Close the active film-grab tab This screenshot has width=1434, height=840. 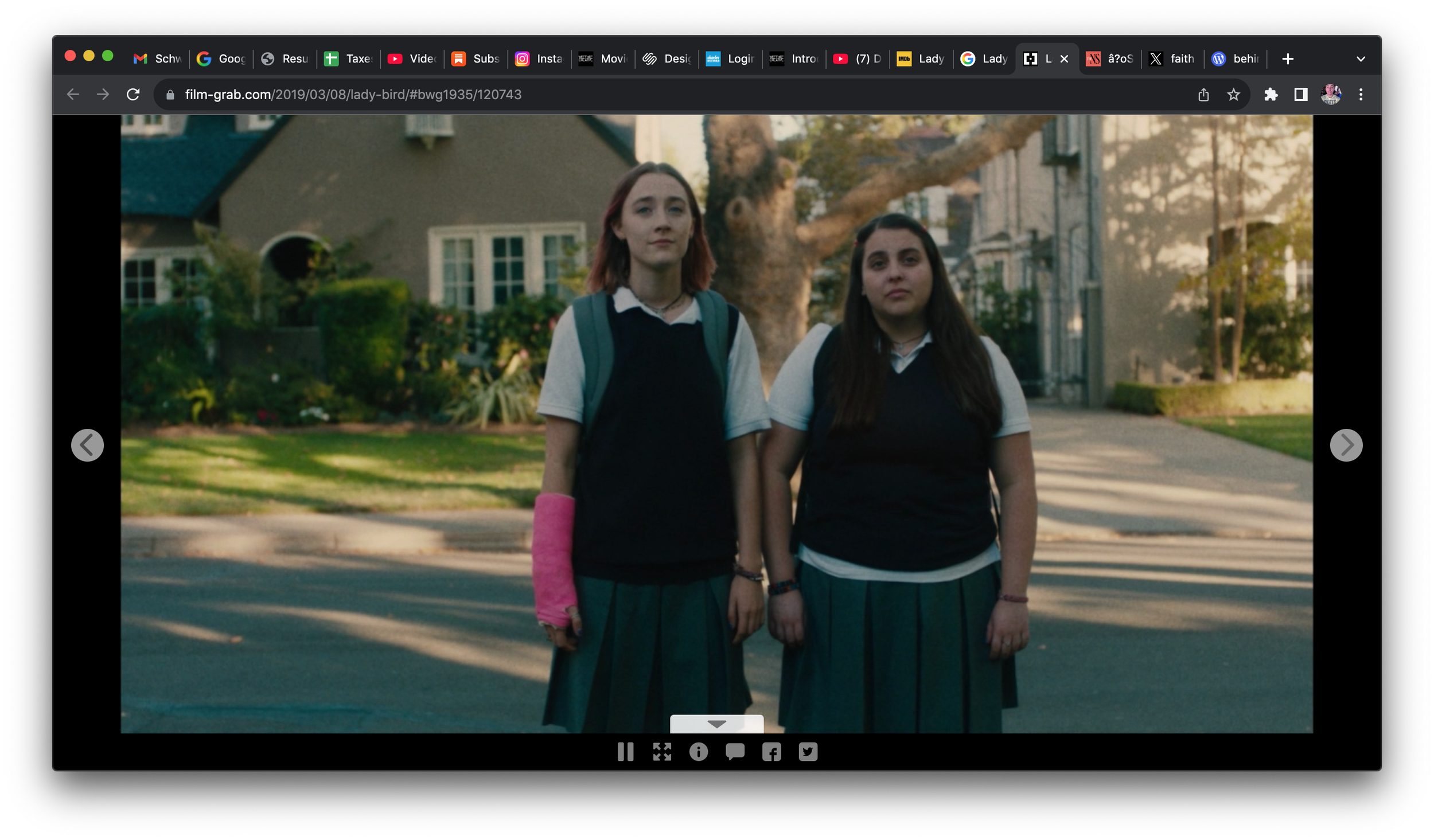(1064, 58)
